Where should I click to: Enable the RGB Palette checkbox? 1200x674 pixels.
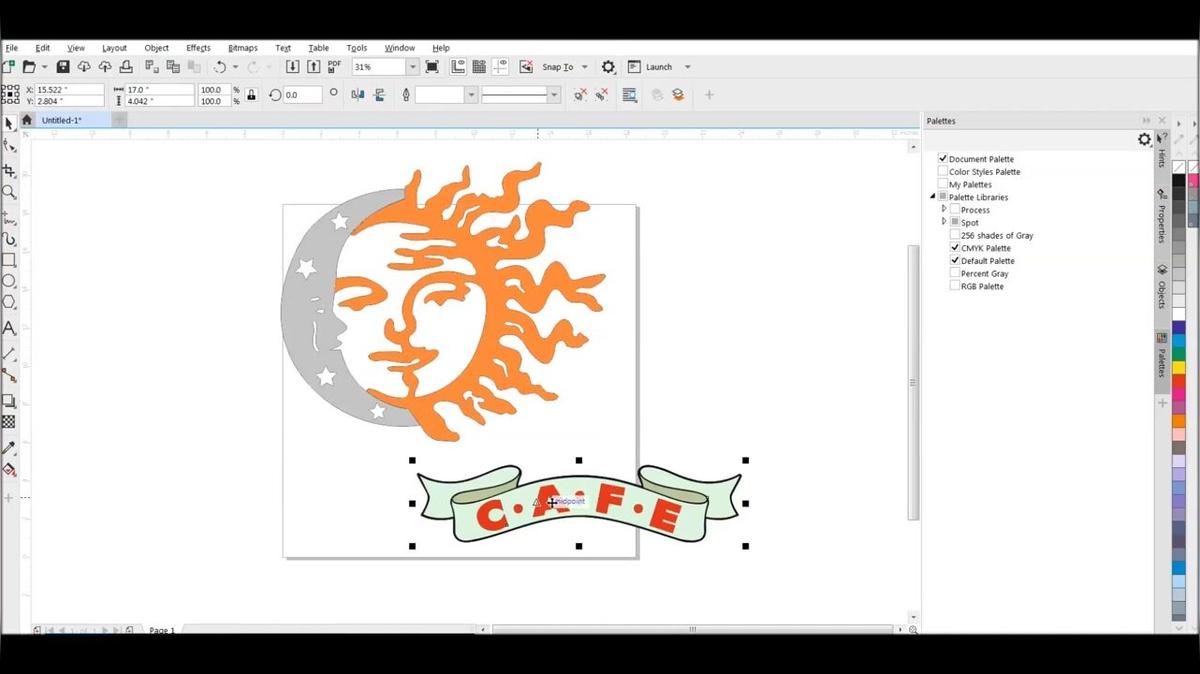point(955,286)
